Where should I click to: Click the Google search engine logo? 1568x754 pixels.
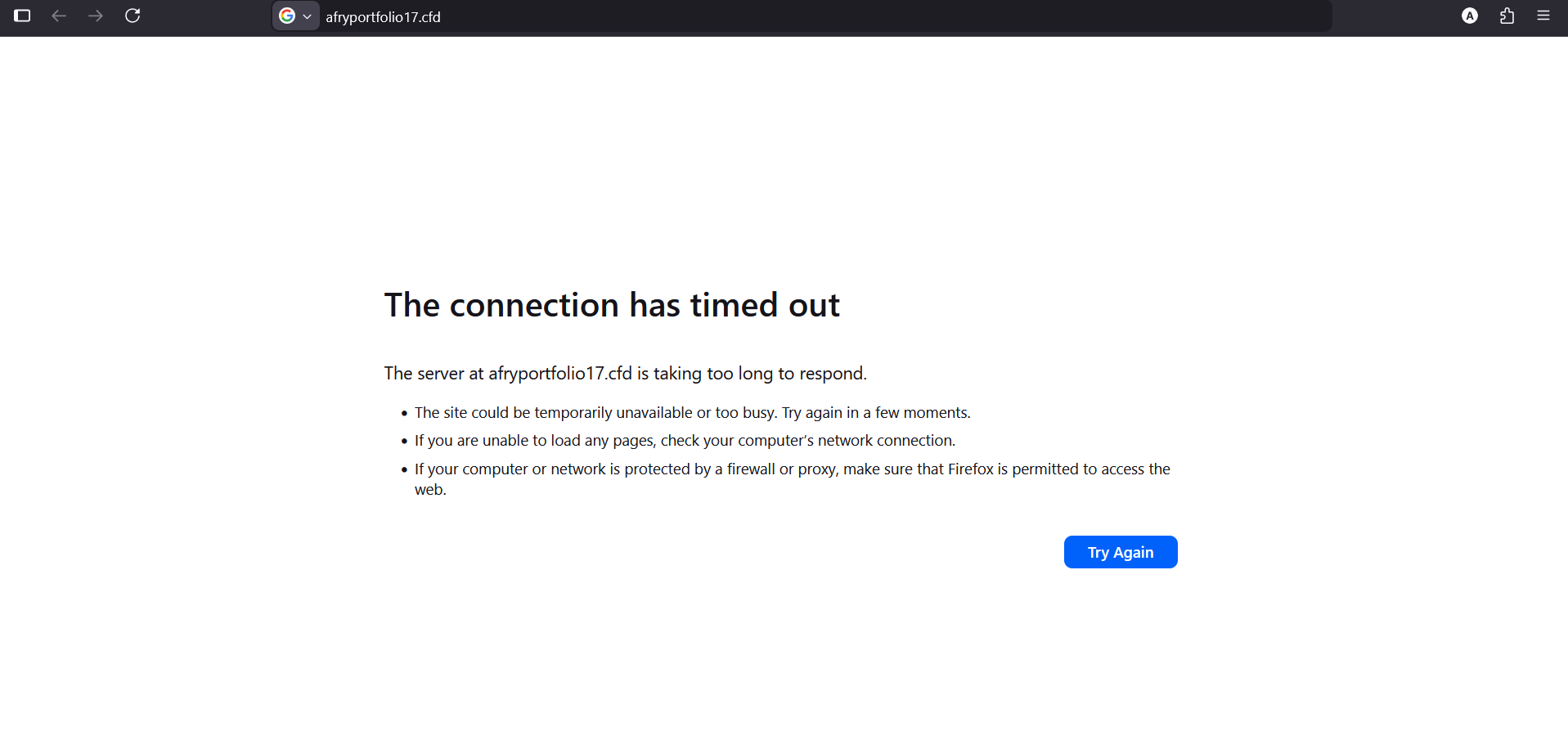[287, 16]
